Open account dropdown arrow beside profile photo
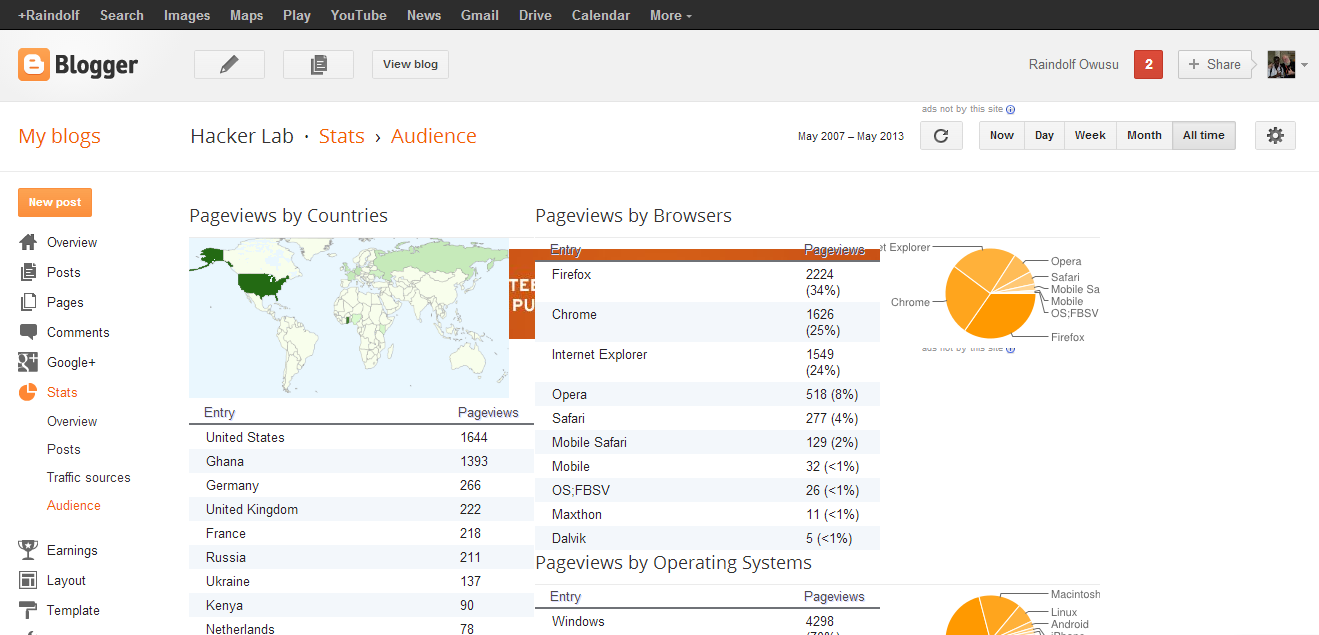The width and height of the screenshot is (1319, 635). pos(1304,65)
